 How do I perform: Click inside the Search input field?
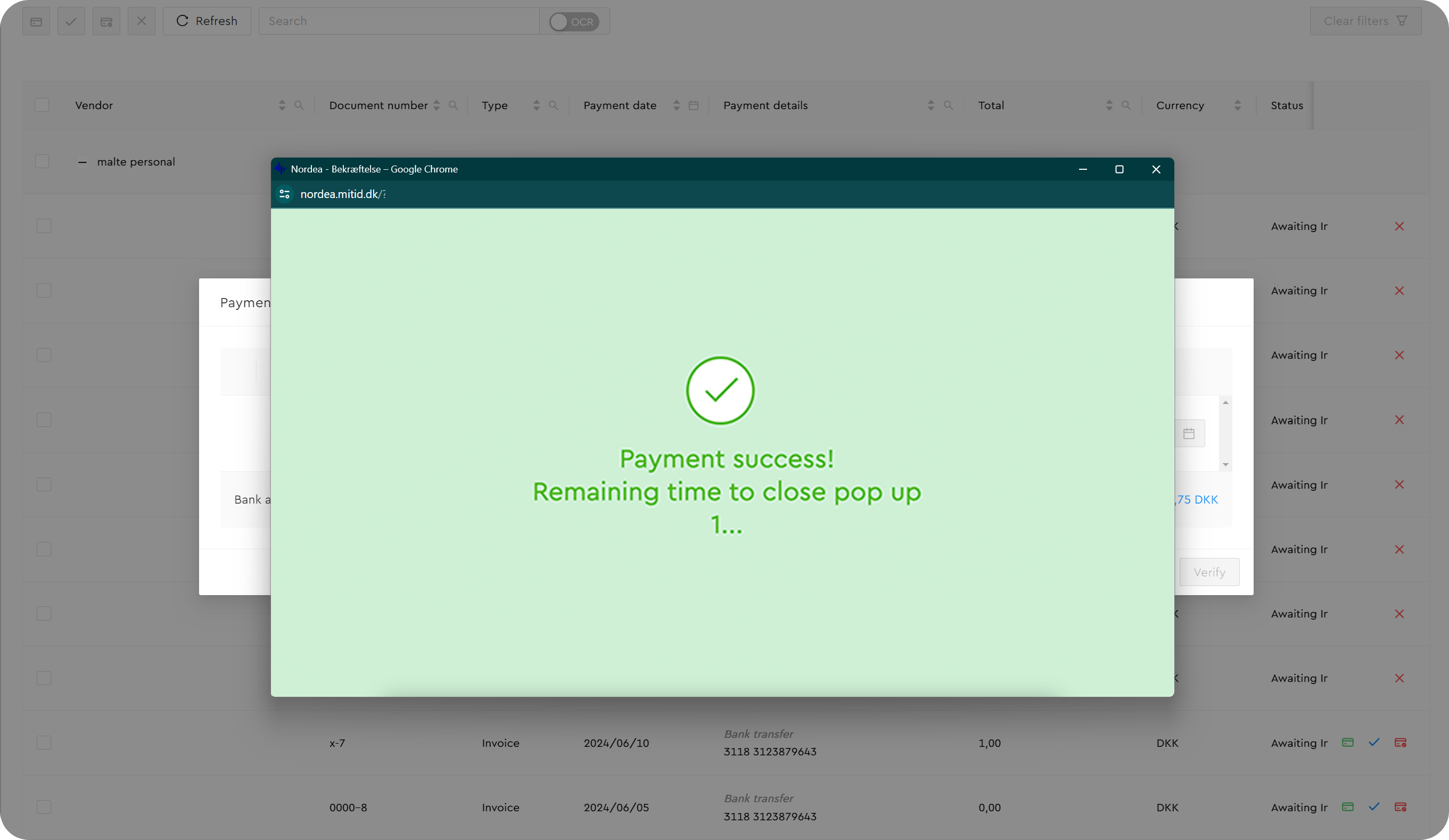coord(397,21)
